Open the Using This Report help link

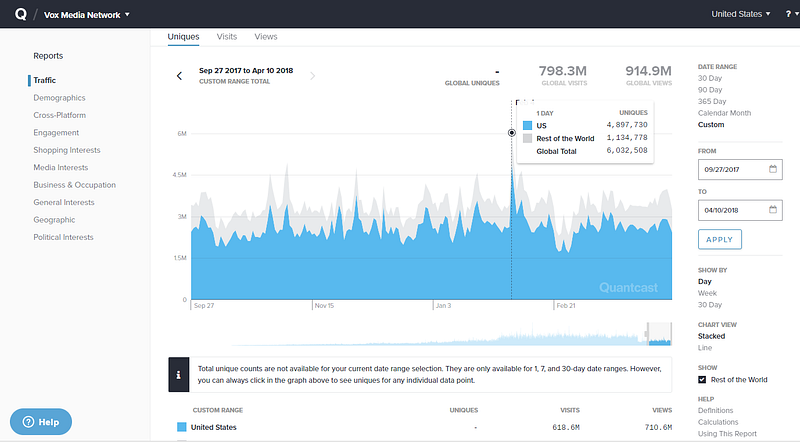[x=727, y=434]
